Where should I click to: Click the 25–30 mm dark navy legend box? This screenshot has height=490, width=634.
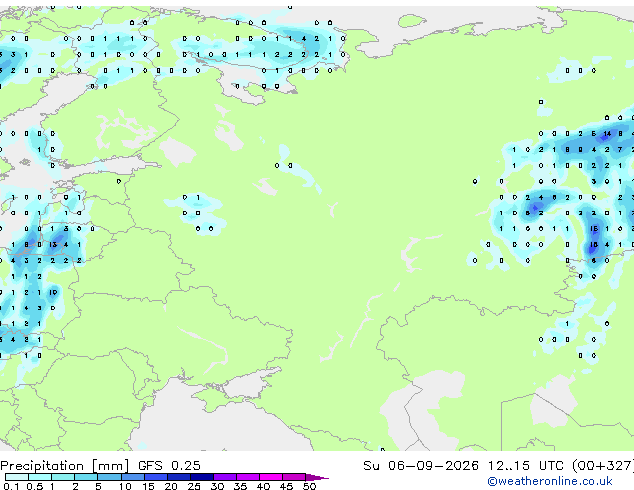coord(202,477)
